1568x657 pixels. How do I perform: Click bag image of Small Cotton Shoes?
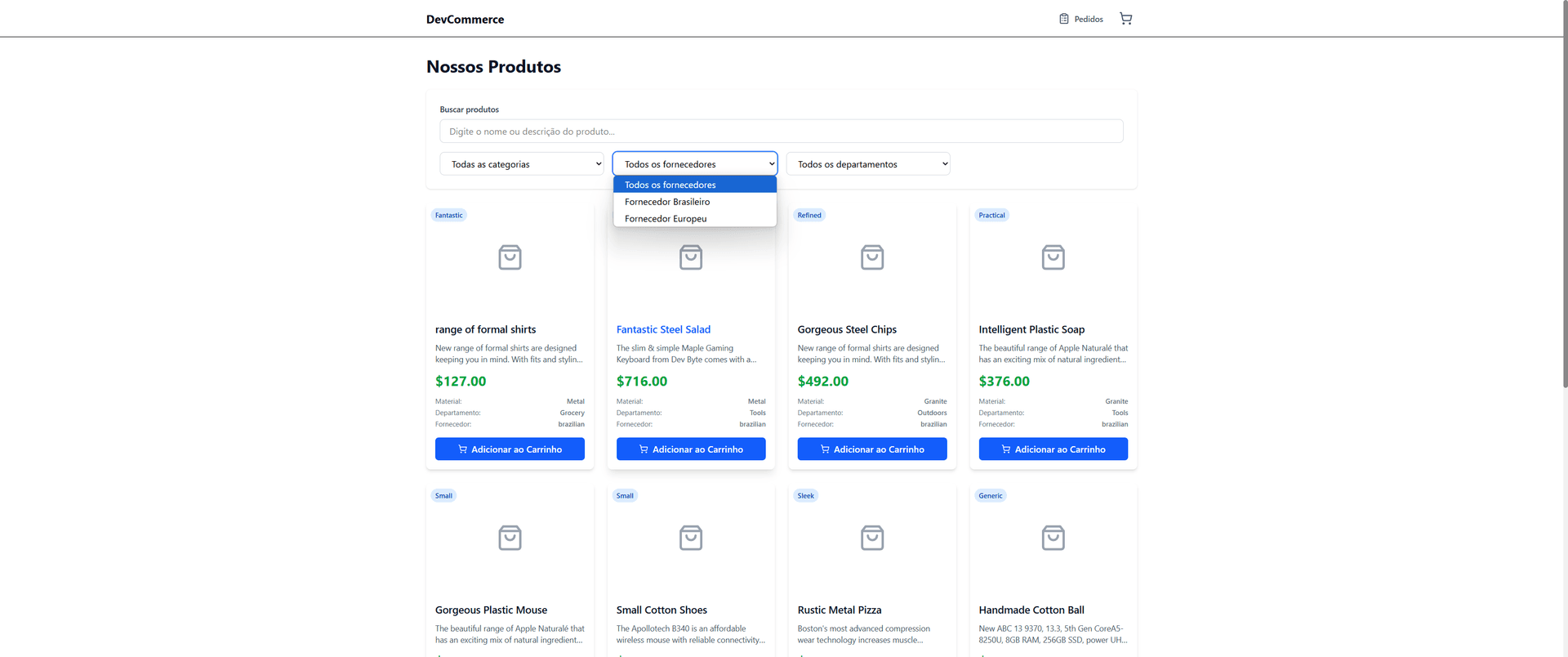click(691, 538)
